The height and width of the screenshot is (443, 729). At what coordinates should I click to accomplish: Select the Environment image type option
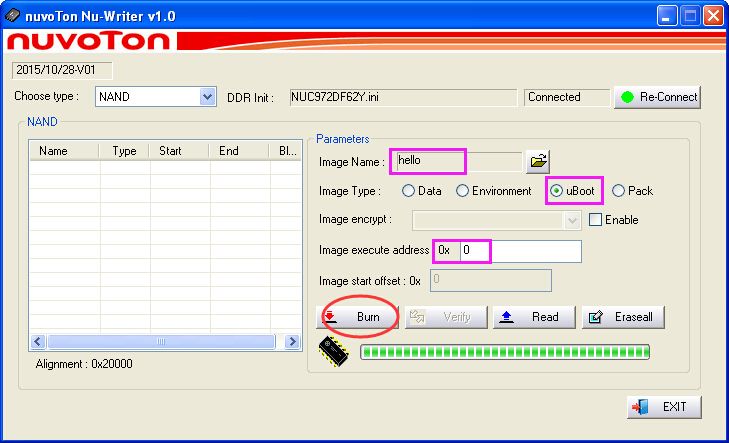(x=463, y=191)
